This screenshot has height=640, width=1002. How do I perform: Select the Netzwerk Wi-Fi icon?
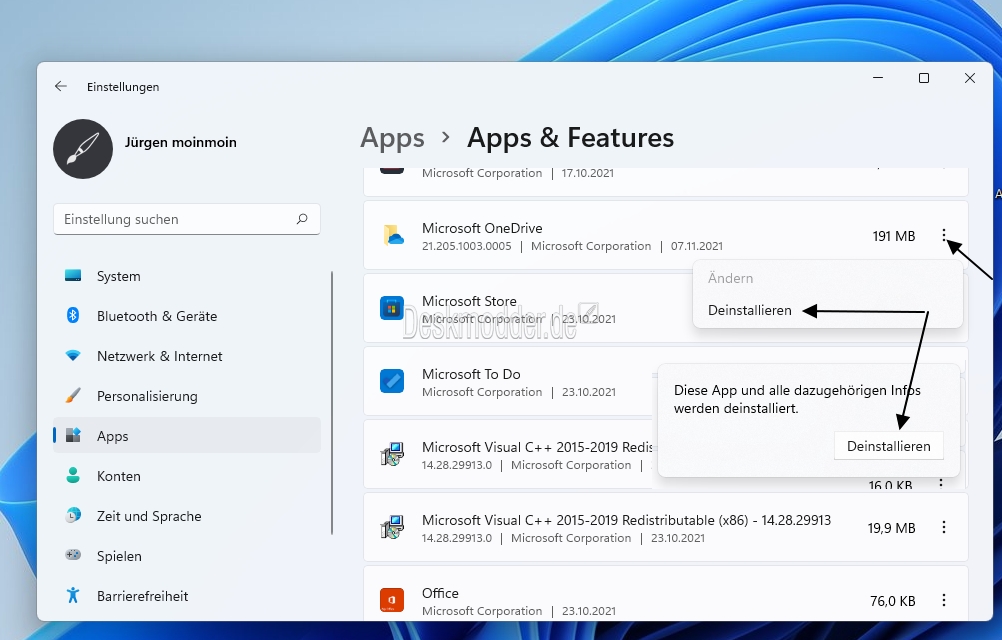(73, 356)
